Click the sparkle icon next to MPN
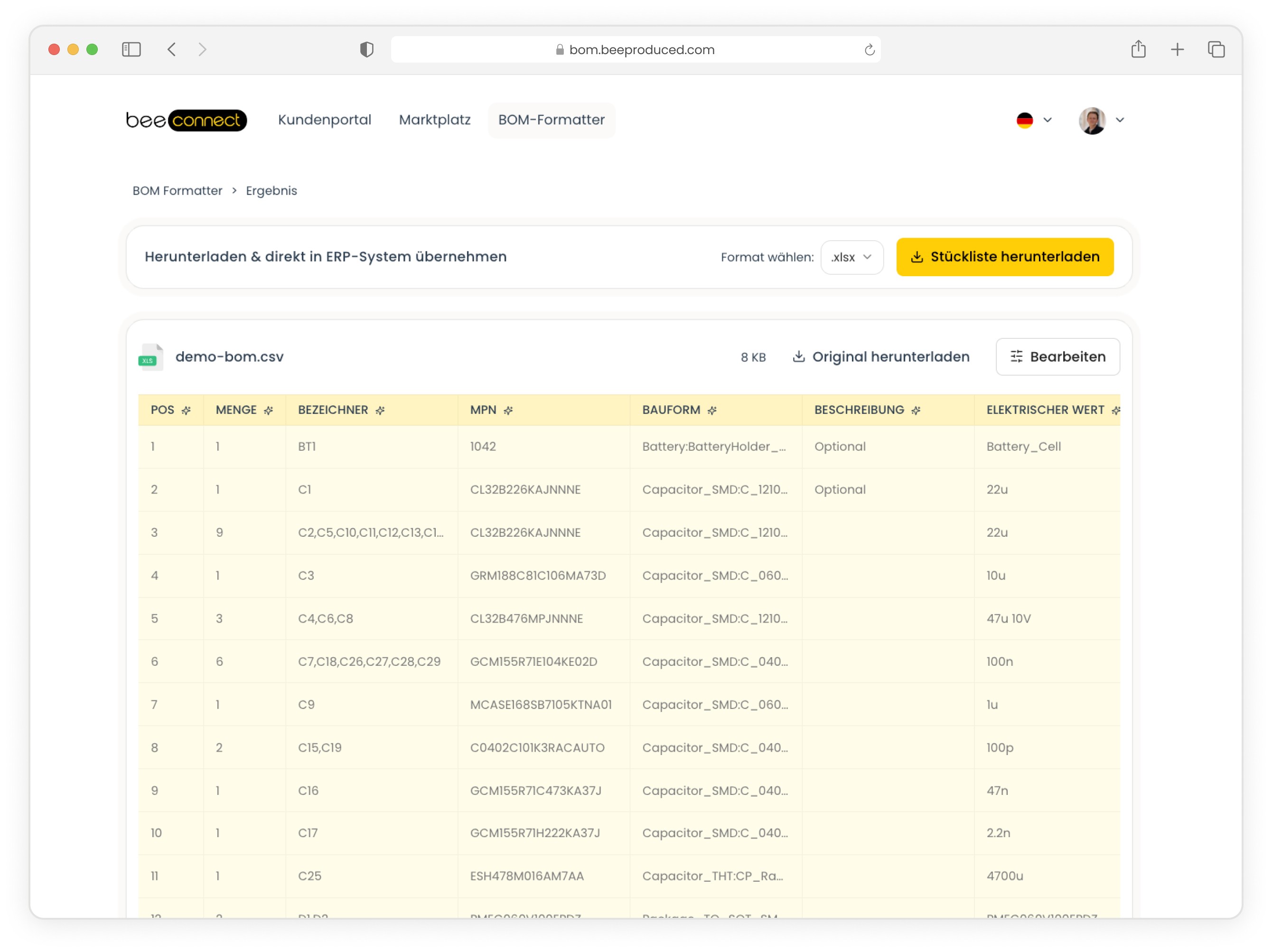This screenshot has height=952, width=1272. point(508,411)
